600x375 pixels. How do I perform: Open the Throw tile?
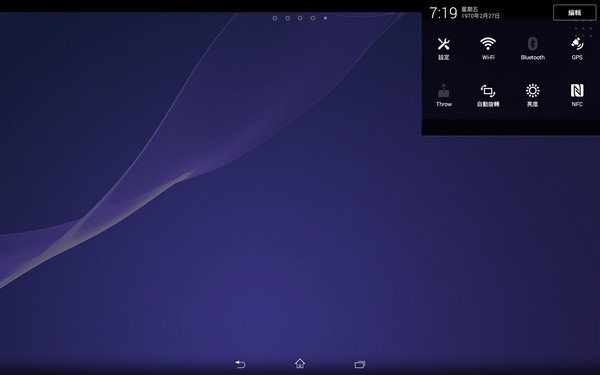(444, 95)
